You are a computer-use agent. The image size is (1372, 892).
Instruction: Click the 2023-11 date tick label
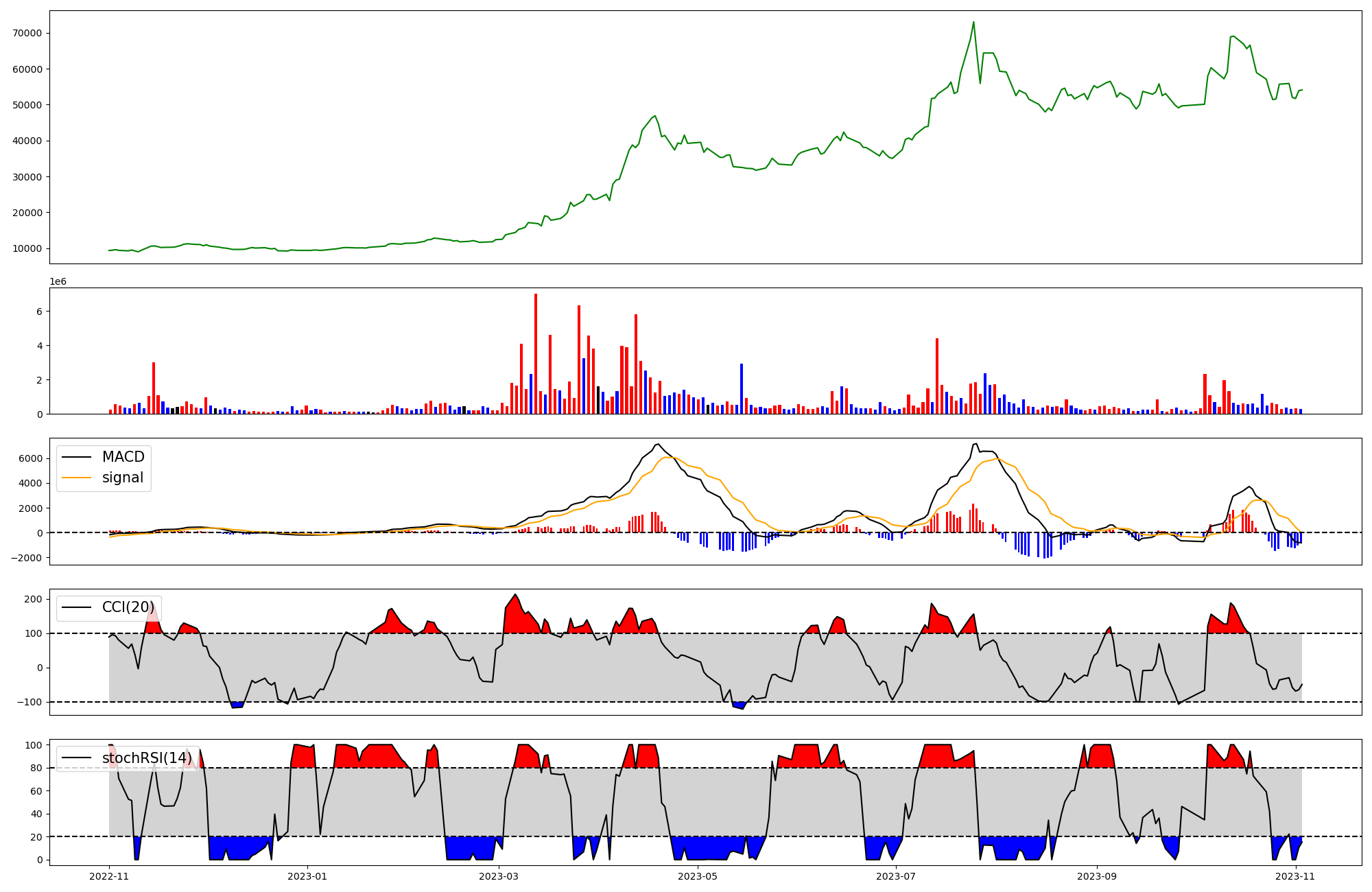pos(1294,876)
